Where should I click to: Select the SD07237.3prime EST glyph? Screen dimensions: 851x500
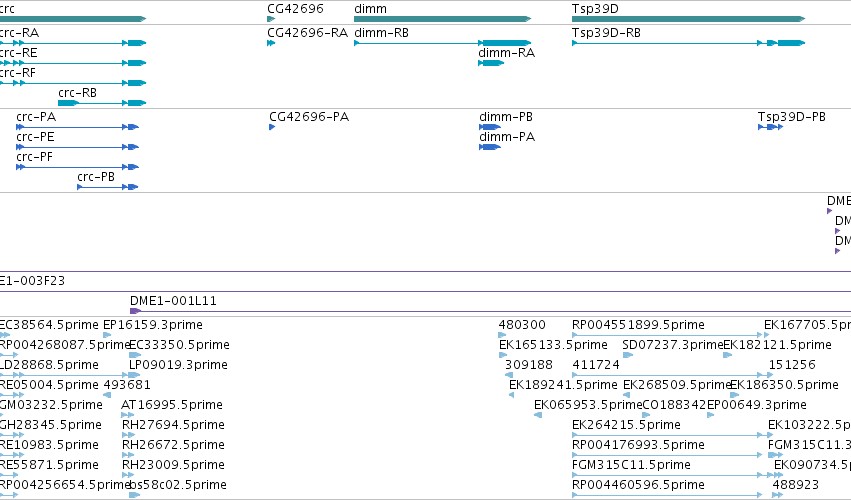[628, 356]
